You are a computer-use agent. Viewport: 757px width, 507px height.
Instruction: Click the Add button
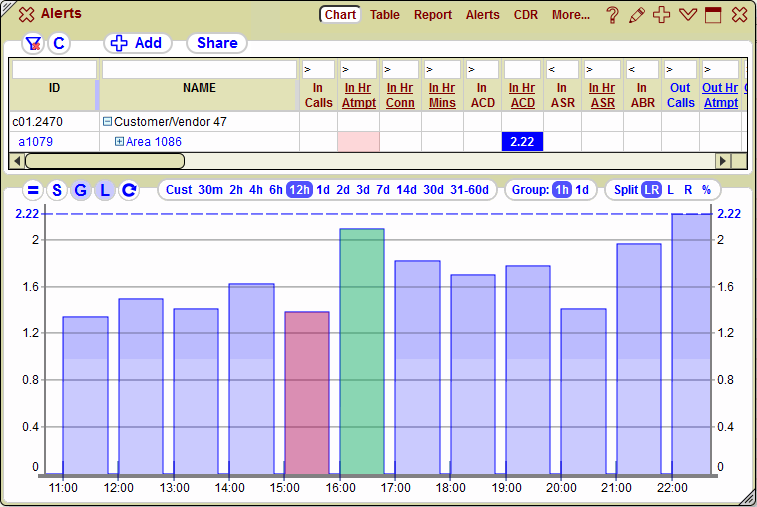pos(138,43)
